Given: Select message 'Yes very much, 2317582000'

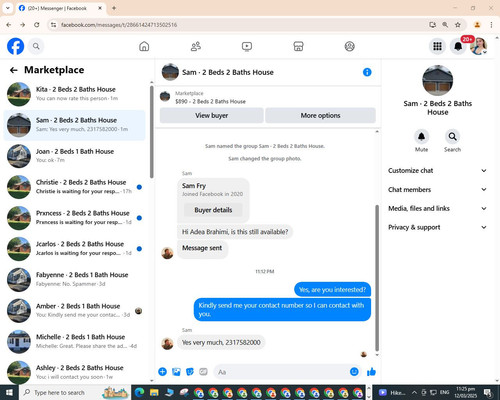Looking at the screenshot, I should (x=221, y=342).
